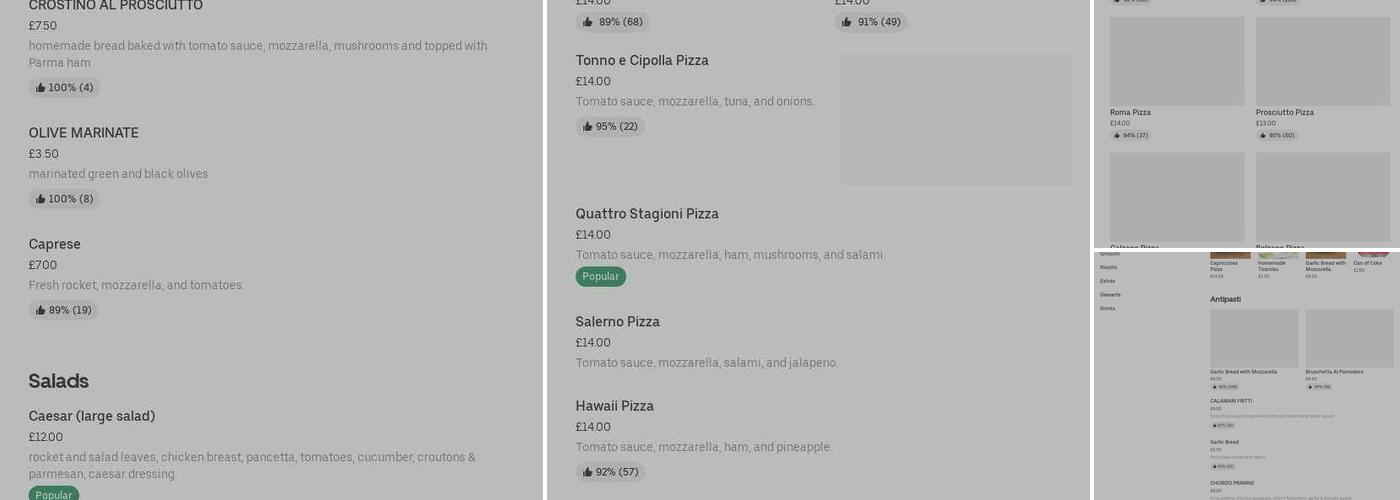Click thumbs-up icon on Roma Pizza rating
The height and width of the screenshot is (500, 1400).
tap(1118, 135)
